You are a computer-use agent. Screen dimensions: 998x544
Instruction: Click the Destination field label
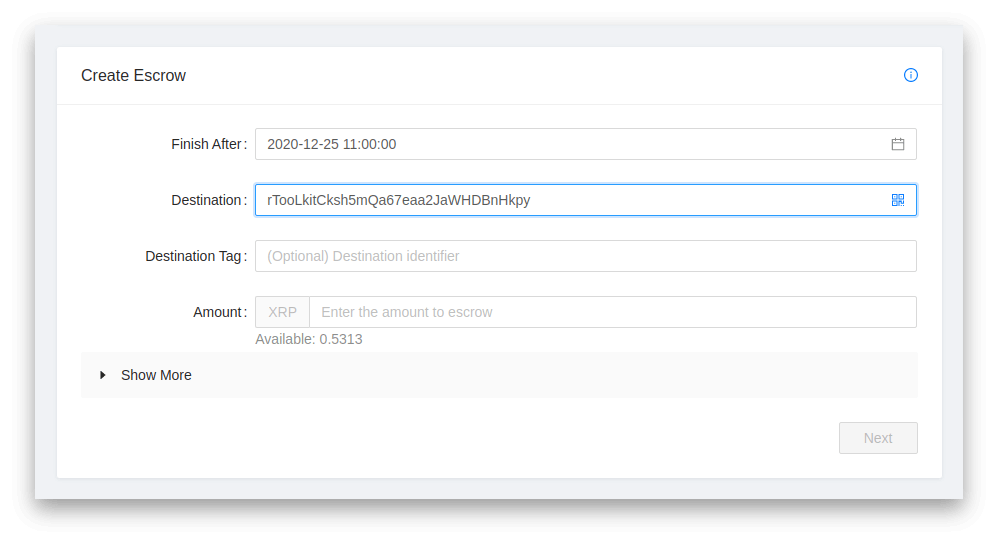coord(209,200)
